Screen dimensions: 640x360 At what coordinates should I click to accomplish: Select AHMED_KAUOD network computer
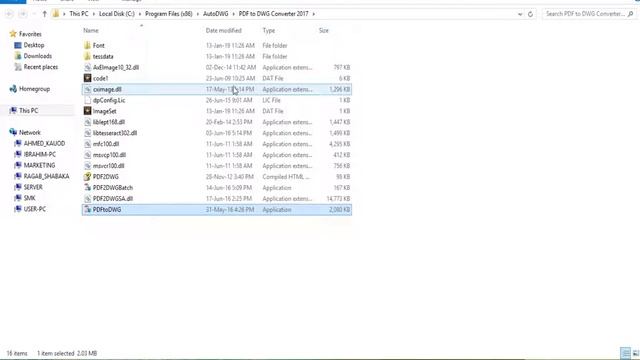click(44, 143)
